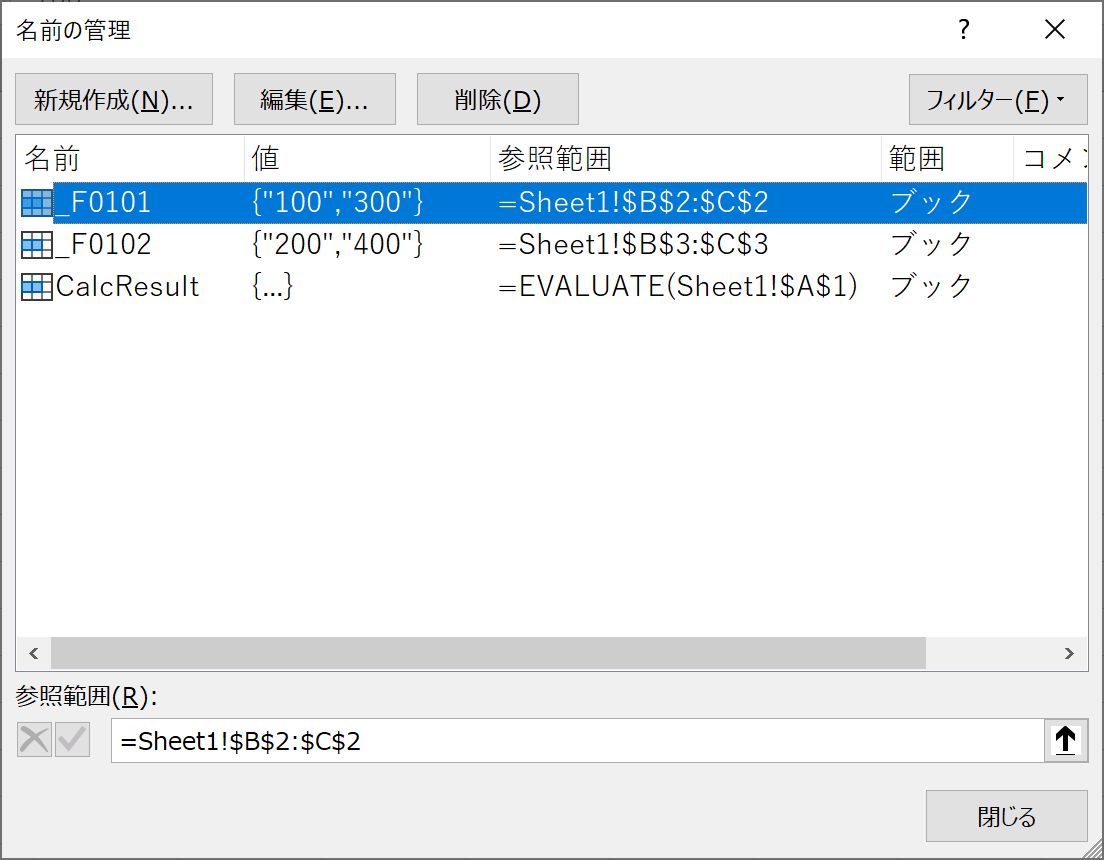The width and height of the screenshot is (1104, 860).
Task: Click the _F0101 named range icon
Action: (37, 203)
